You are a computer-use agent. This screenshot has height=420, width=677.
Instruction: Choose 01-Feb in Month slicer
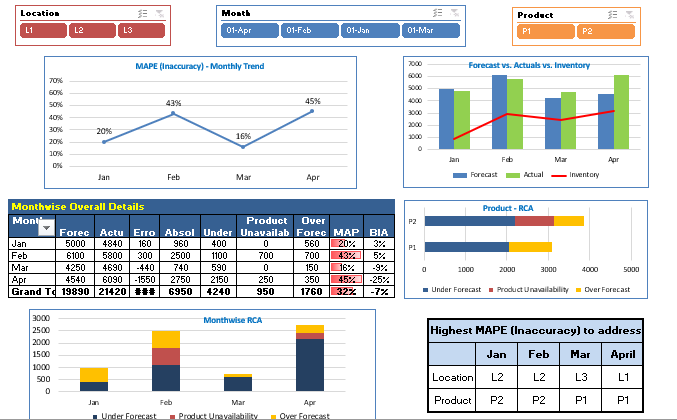tap(309, 30)
